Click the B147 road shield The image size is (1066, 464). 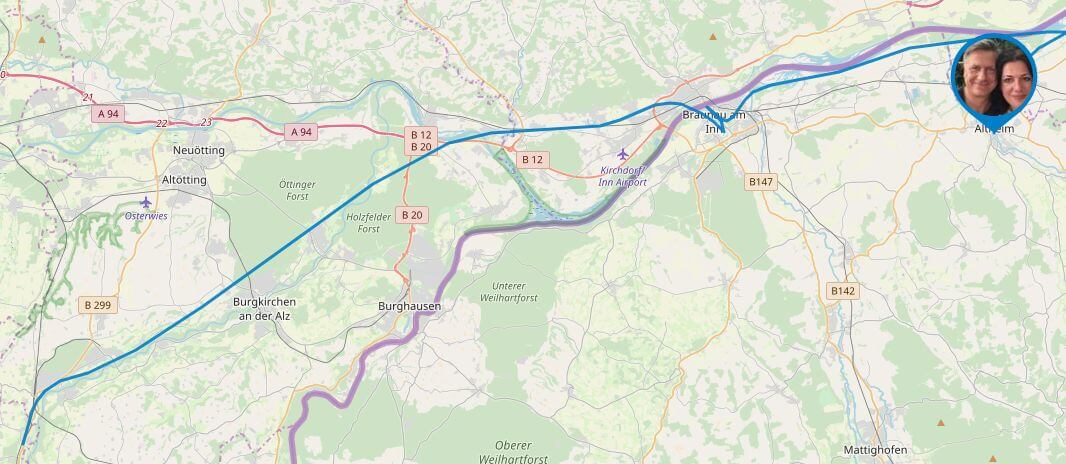click(x=761, y=181)
